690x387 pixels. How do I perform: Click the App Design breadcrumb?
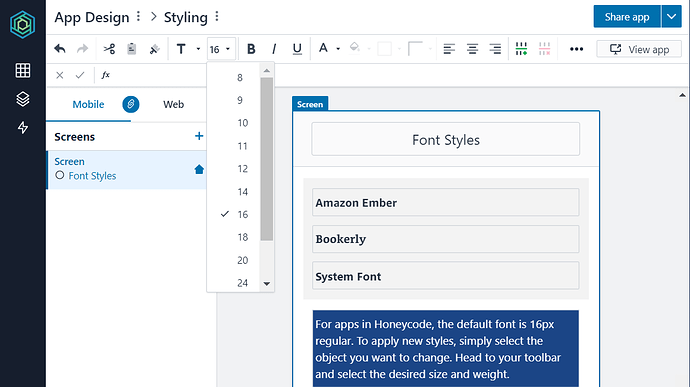(92, 17)
